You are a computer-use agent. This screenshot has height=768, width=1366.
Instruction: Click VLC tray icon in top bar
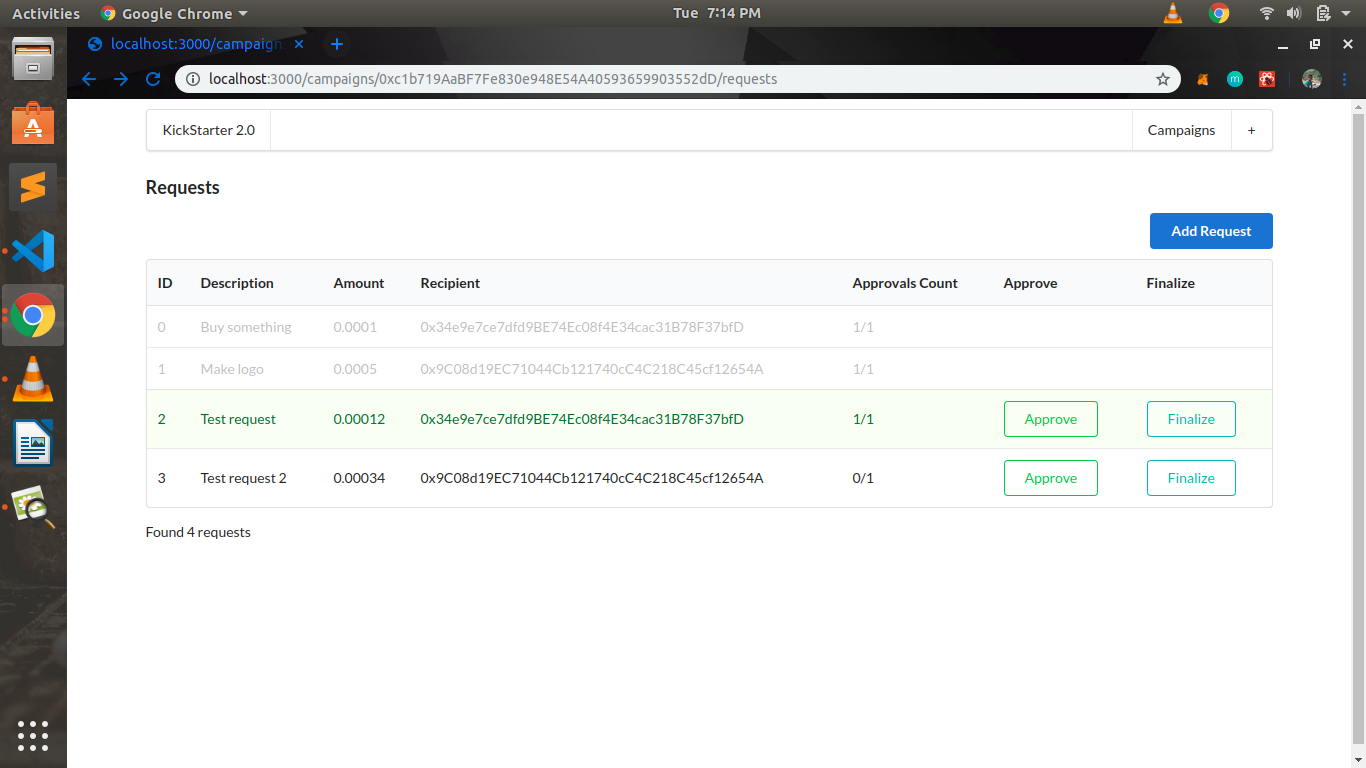[x=1173, y=13]
